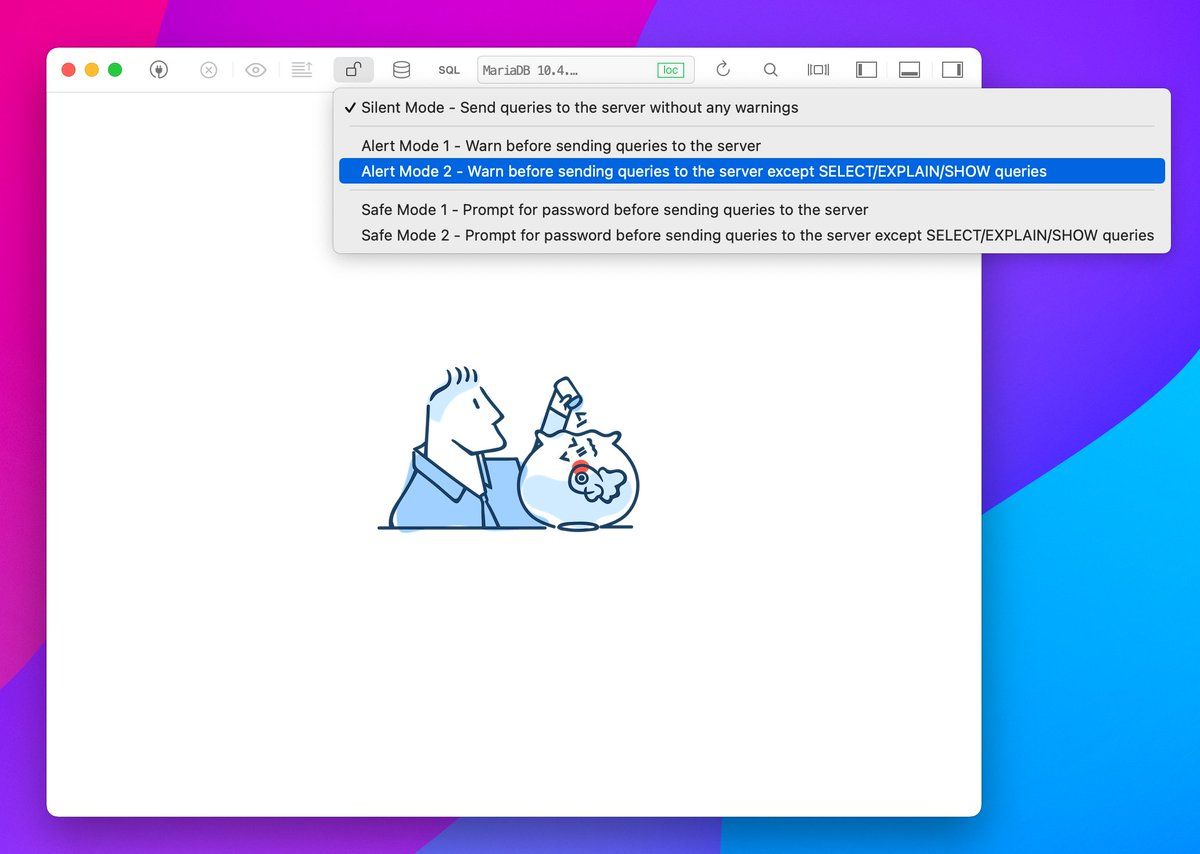
Task: Toggle the left sidebar panel
Action: 866,70
